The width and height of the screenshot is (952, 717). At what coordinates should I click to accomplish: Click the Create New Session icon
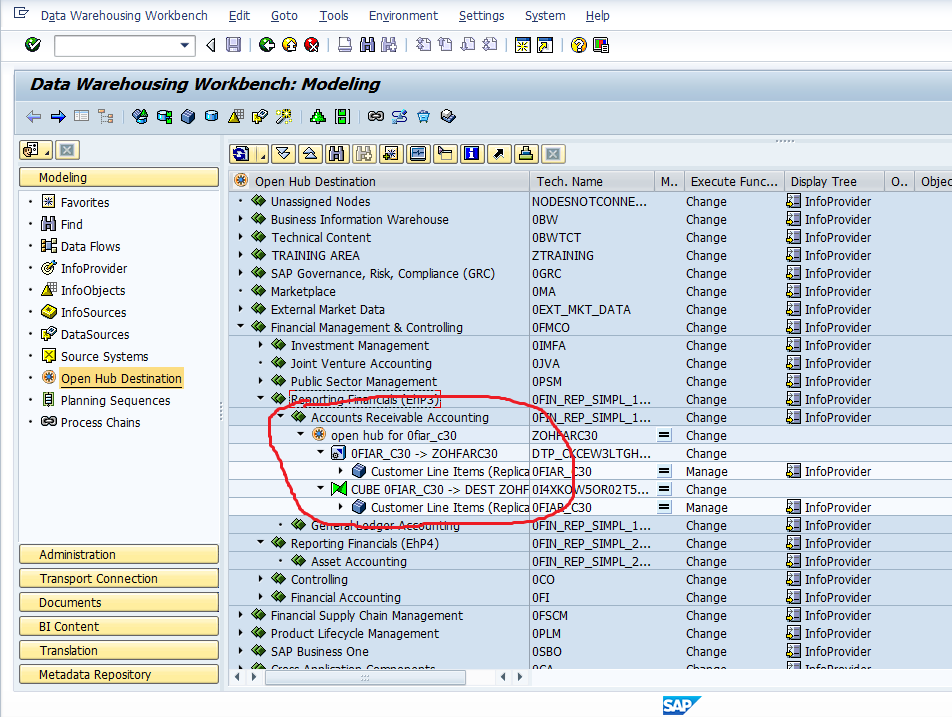[x=522, y=45]
